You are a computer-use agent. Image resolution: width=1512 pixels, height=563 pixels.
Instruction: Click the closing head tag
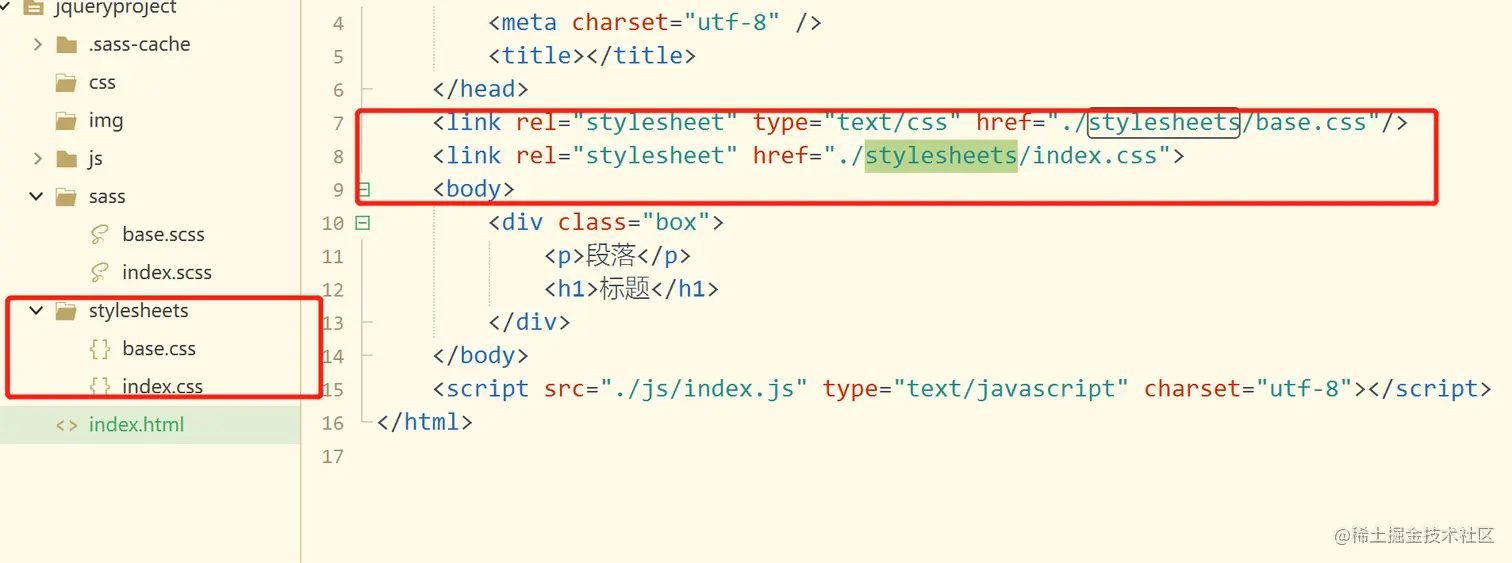click(x=480, y=89)
